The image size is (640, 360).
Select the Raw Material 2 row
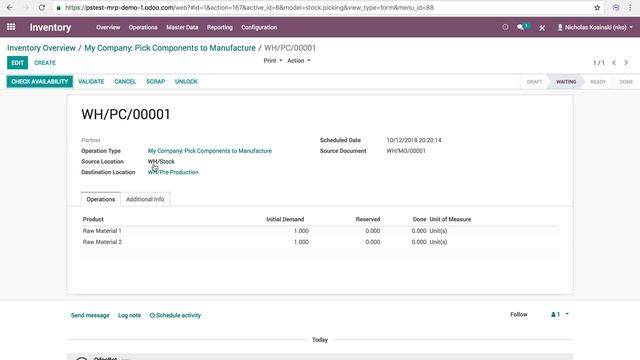tap(320, 242)
